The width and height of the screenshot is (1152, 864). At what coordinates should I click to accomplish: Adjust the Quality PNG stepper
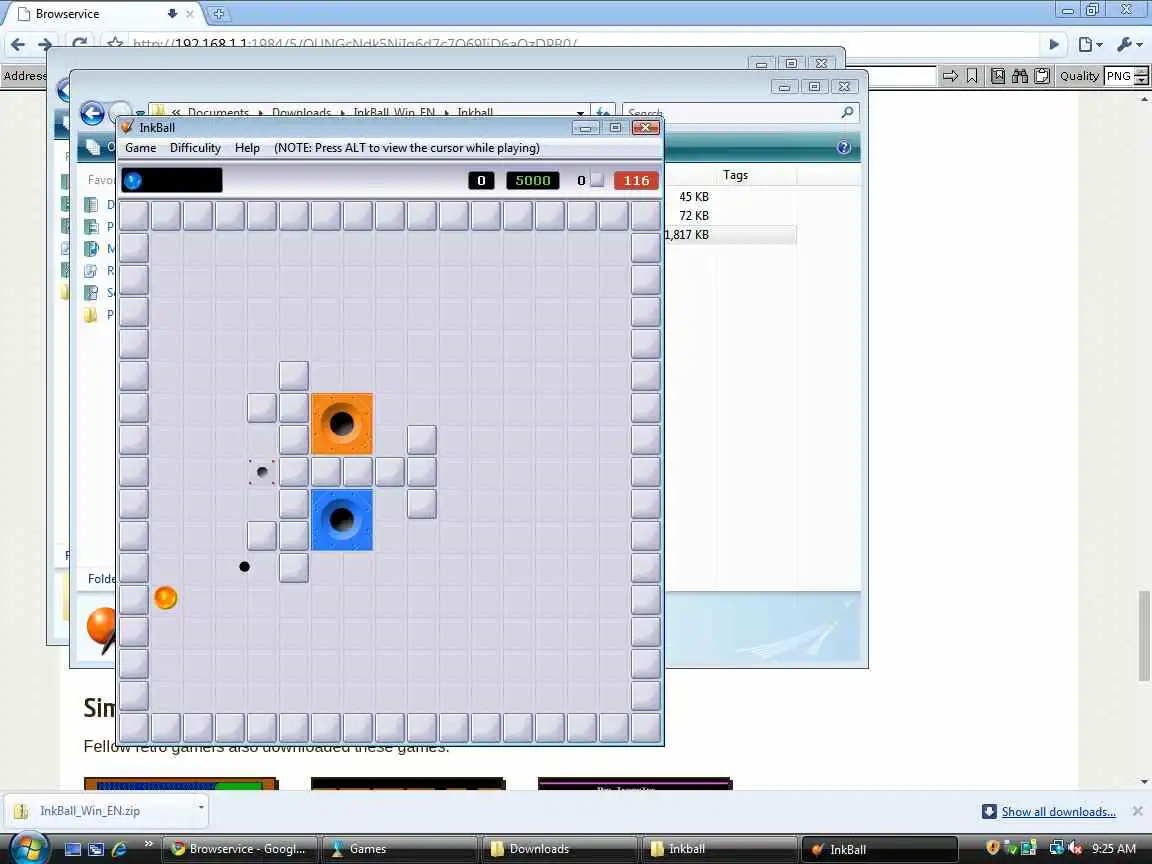[x=1141, y=76]
